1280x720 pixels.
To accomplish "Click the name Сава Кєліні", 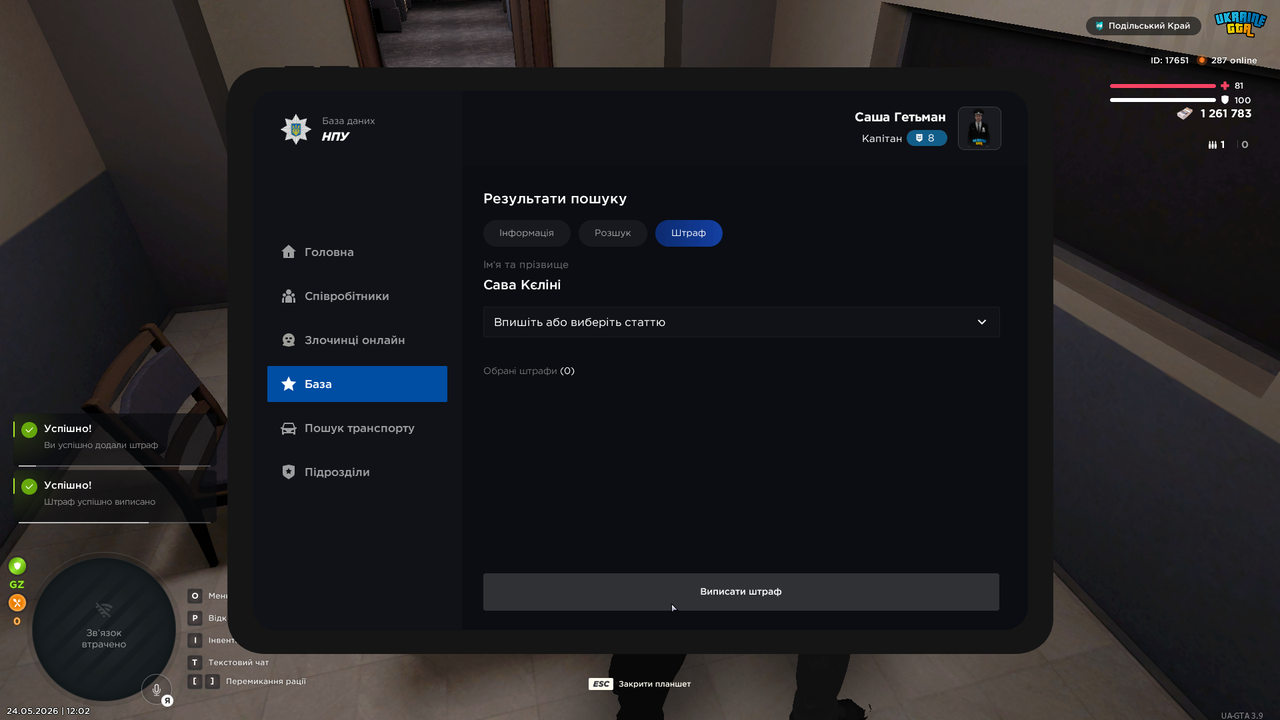I will [522, 285].
